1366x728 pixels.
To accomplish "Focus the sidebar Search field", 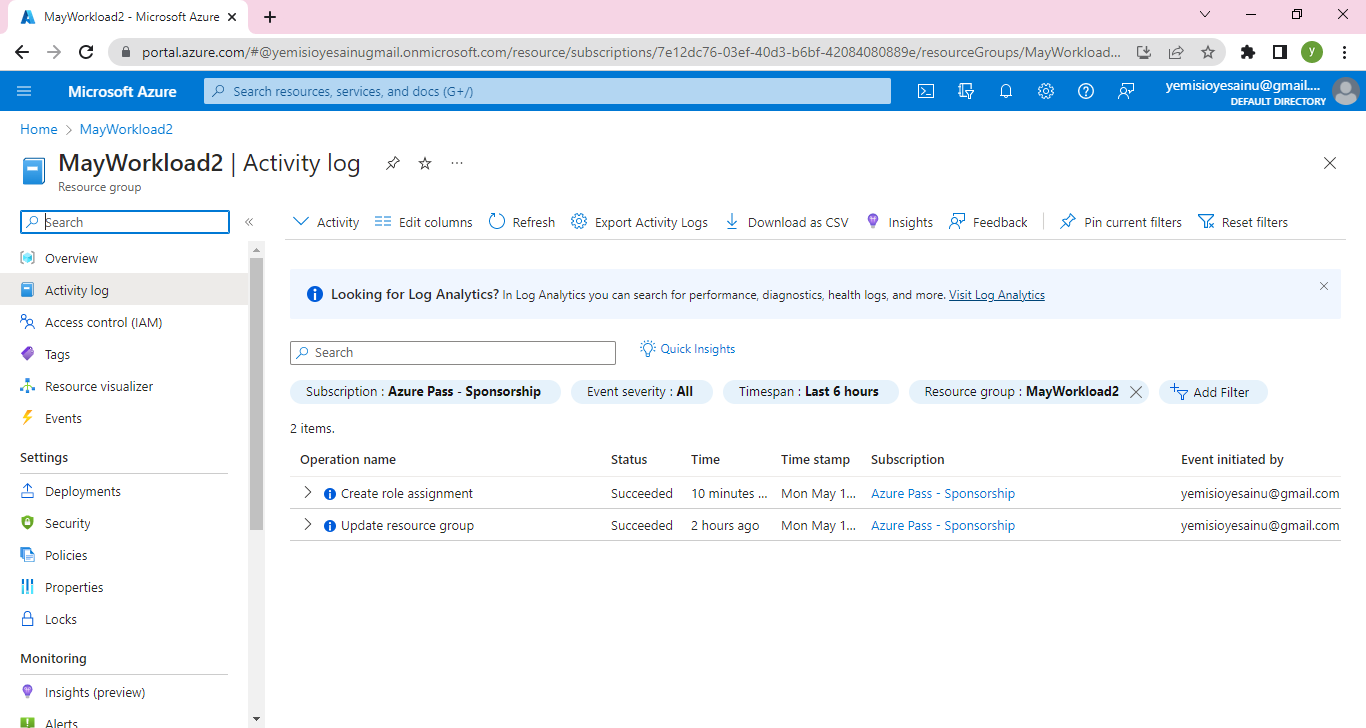I will pos(125,222).
